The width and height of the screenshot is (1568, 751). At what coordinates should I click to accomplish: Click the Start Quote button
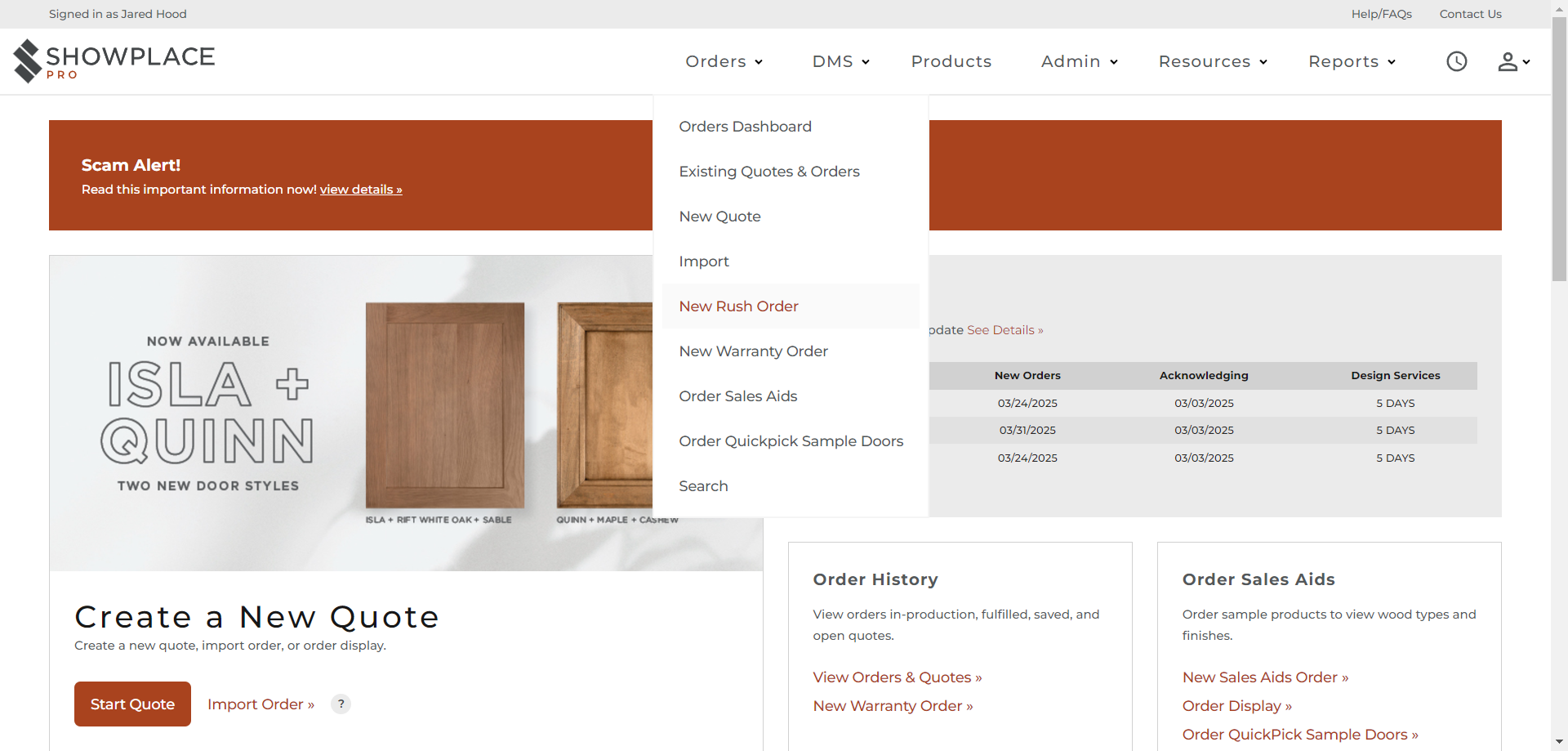(132, 704)
